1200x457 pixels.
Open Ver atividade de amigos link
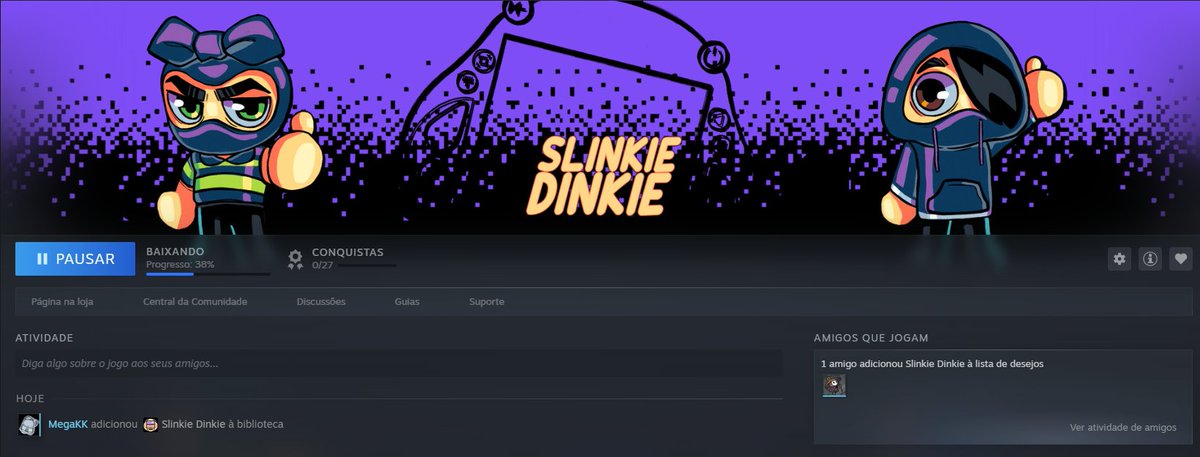[1123, 427]
